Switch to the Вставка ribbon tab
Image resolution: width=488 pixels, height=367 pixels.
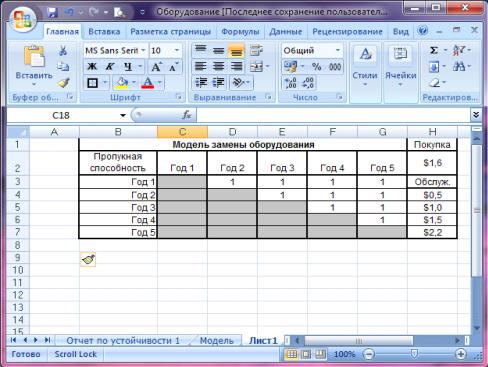point(104,32)
